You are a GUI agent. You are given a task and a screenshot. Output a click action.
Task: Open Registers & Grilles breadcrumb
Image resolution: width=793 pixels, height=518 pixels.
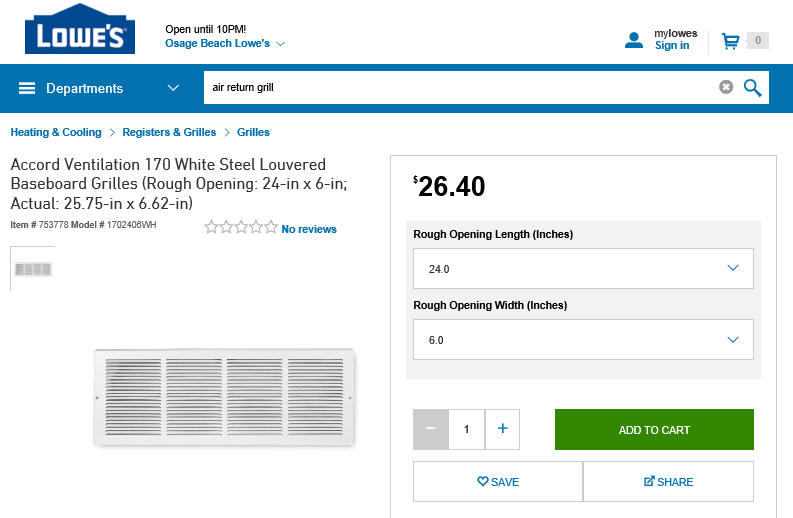coord(169,132)
